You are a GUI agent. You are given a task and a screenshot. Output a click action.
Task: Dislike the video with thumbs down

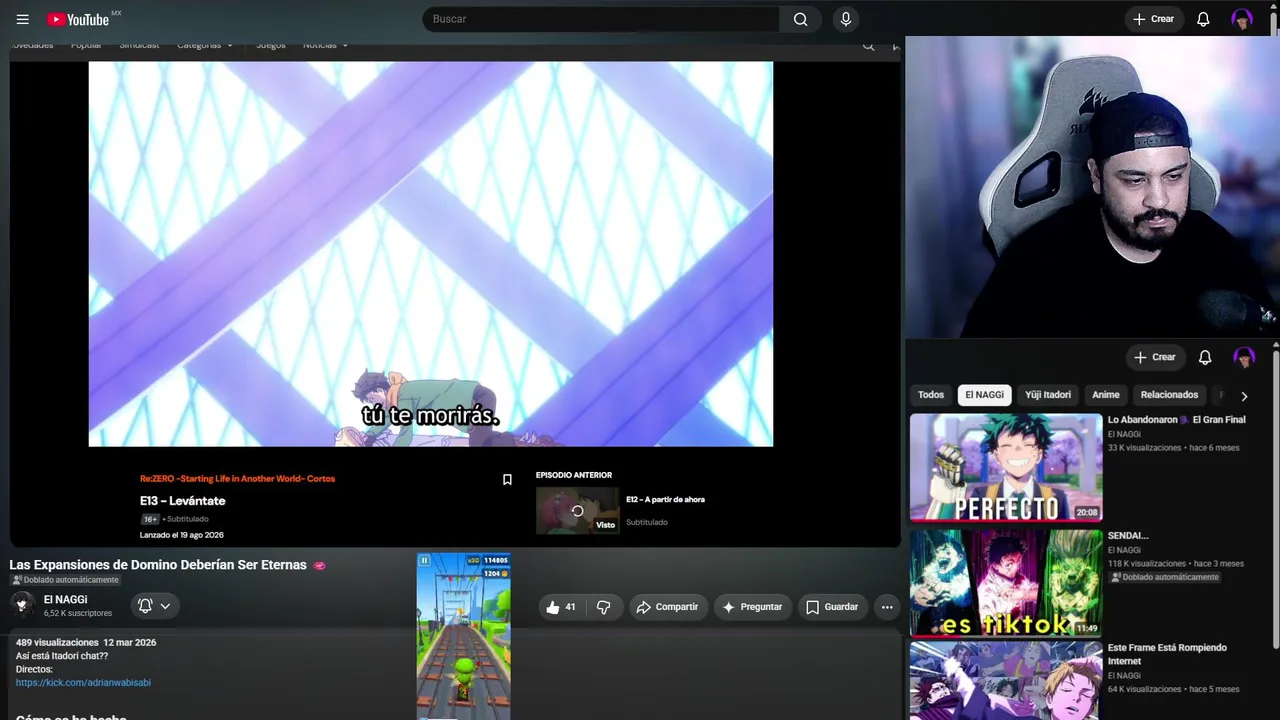pos(603,607)
